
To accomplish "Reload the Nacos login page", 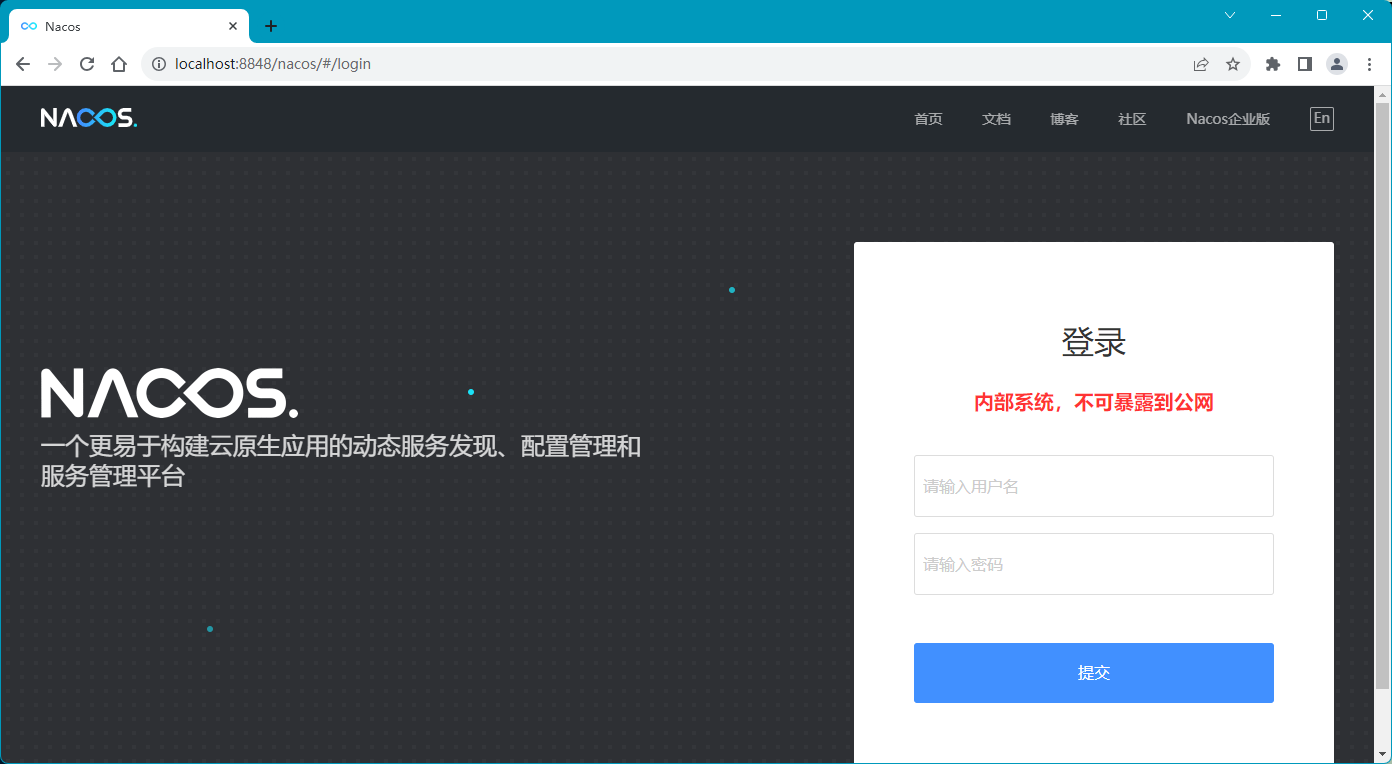I will coord(87,64).
